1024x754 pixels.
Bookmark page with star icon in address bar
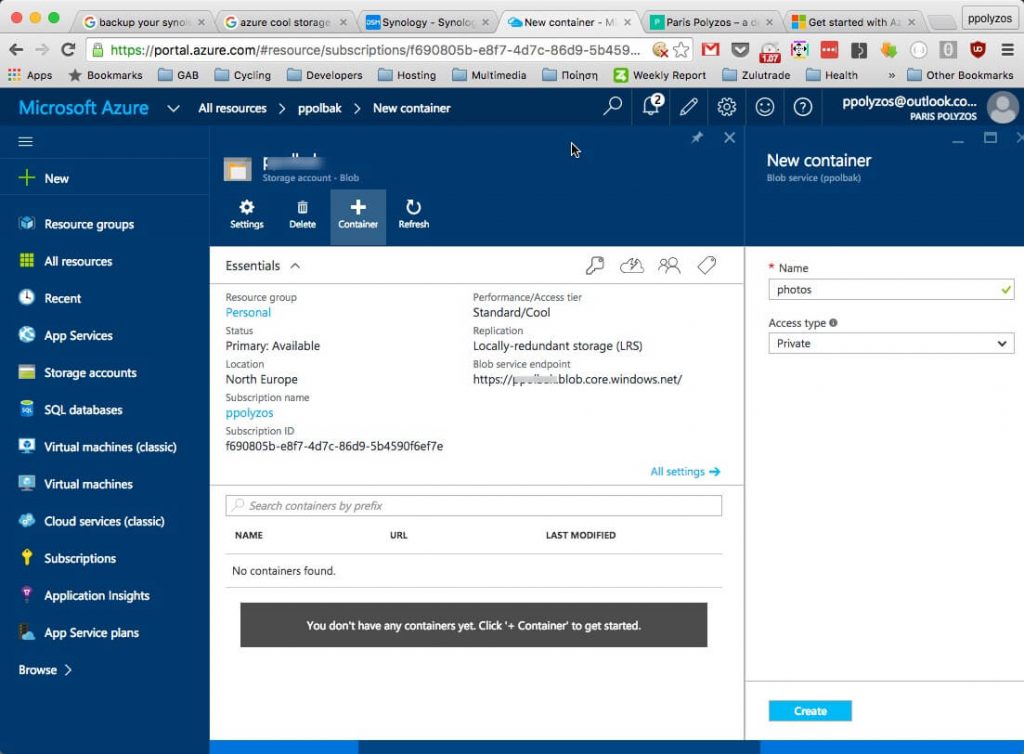[681, 50]
